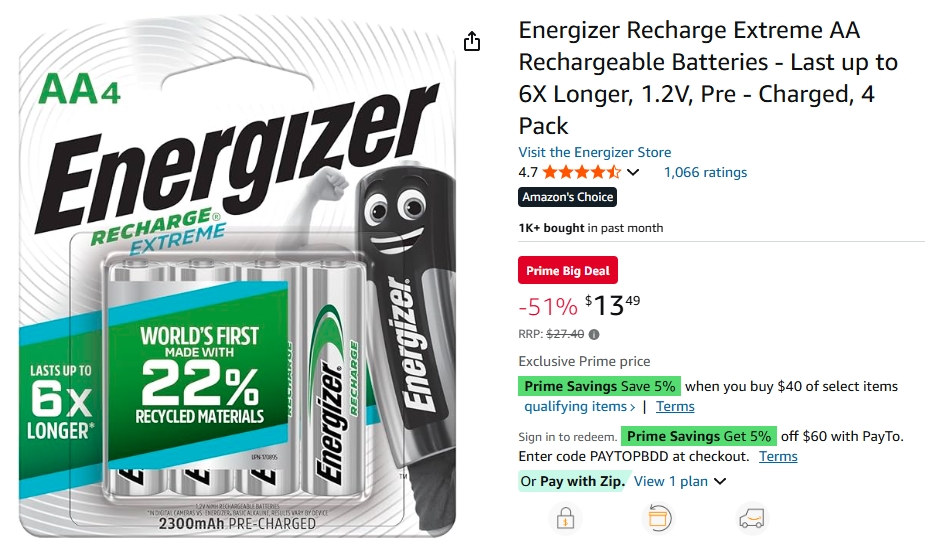
Task: Click the secure transaction lock icon
Action: (565, 518)
